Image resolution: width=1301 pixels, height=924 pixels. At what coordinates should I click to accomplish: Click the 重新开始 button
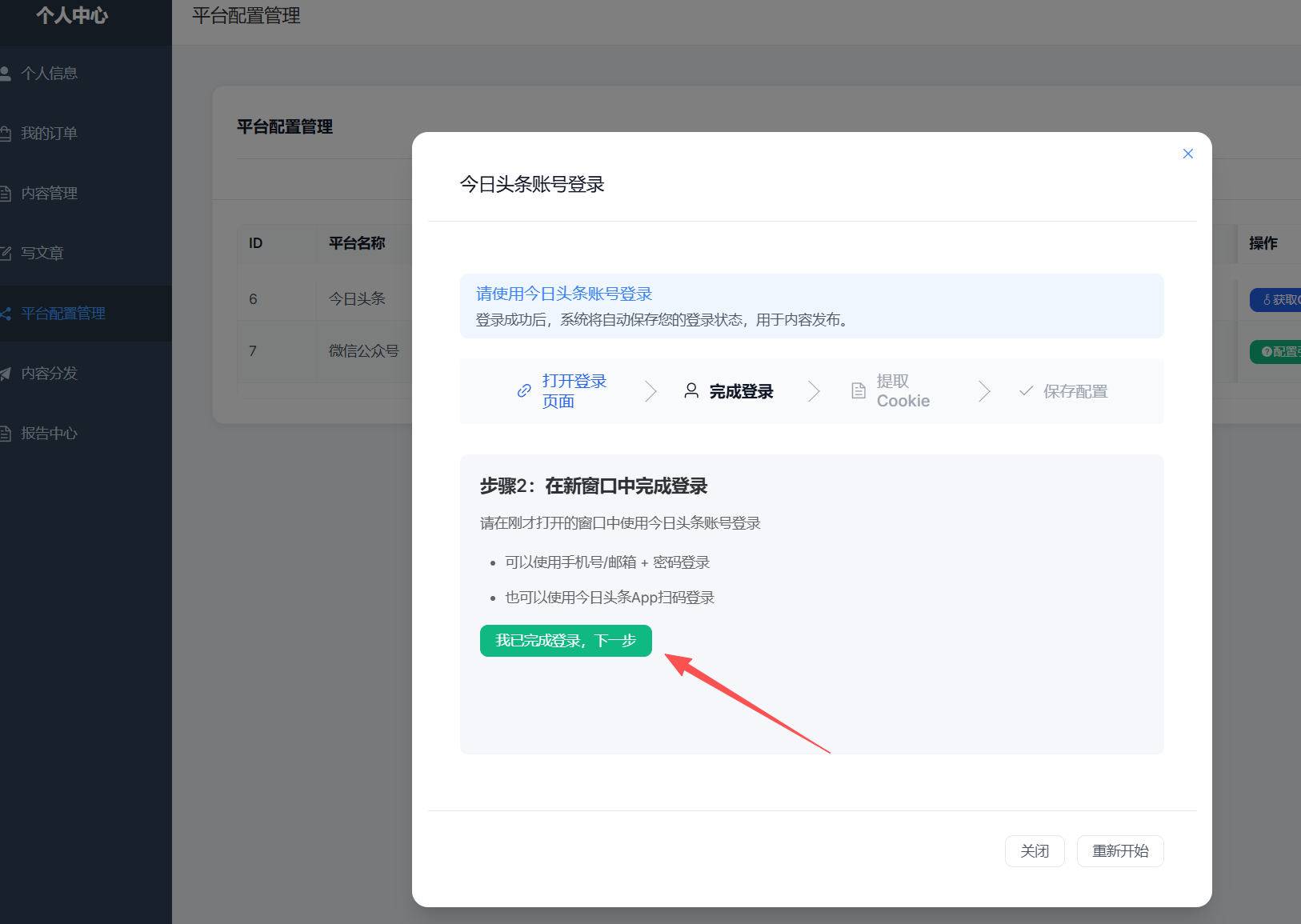click(1120, 851)
